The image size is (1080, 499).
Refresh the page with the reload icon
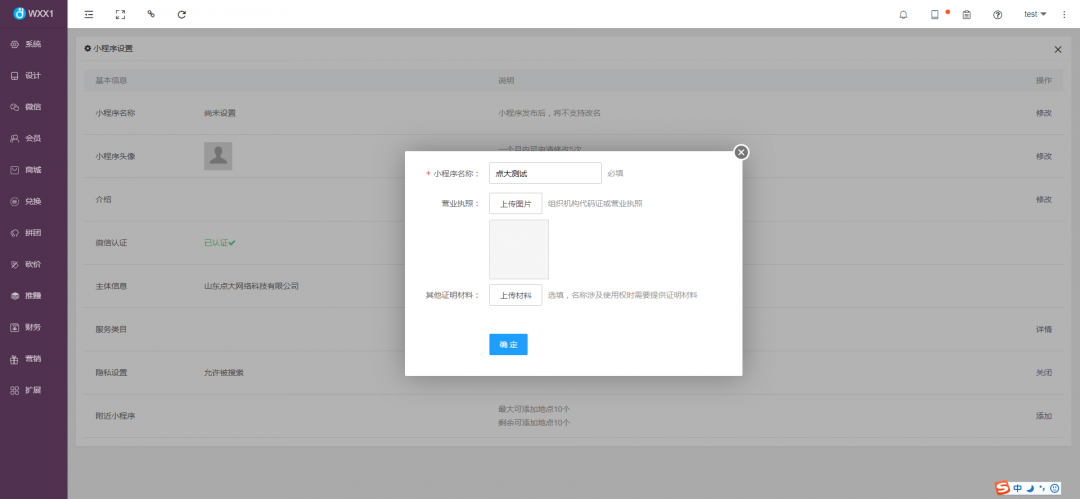(181, 14)
